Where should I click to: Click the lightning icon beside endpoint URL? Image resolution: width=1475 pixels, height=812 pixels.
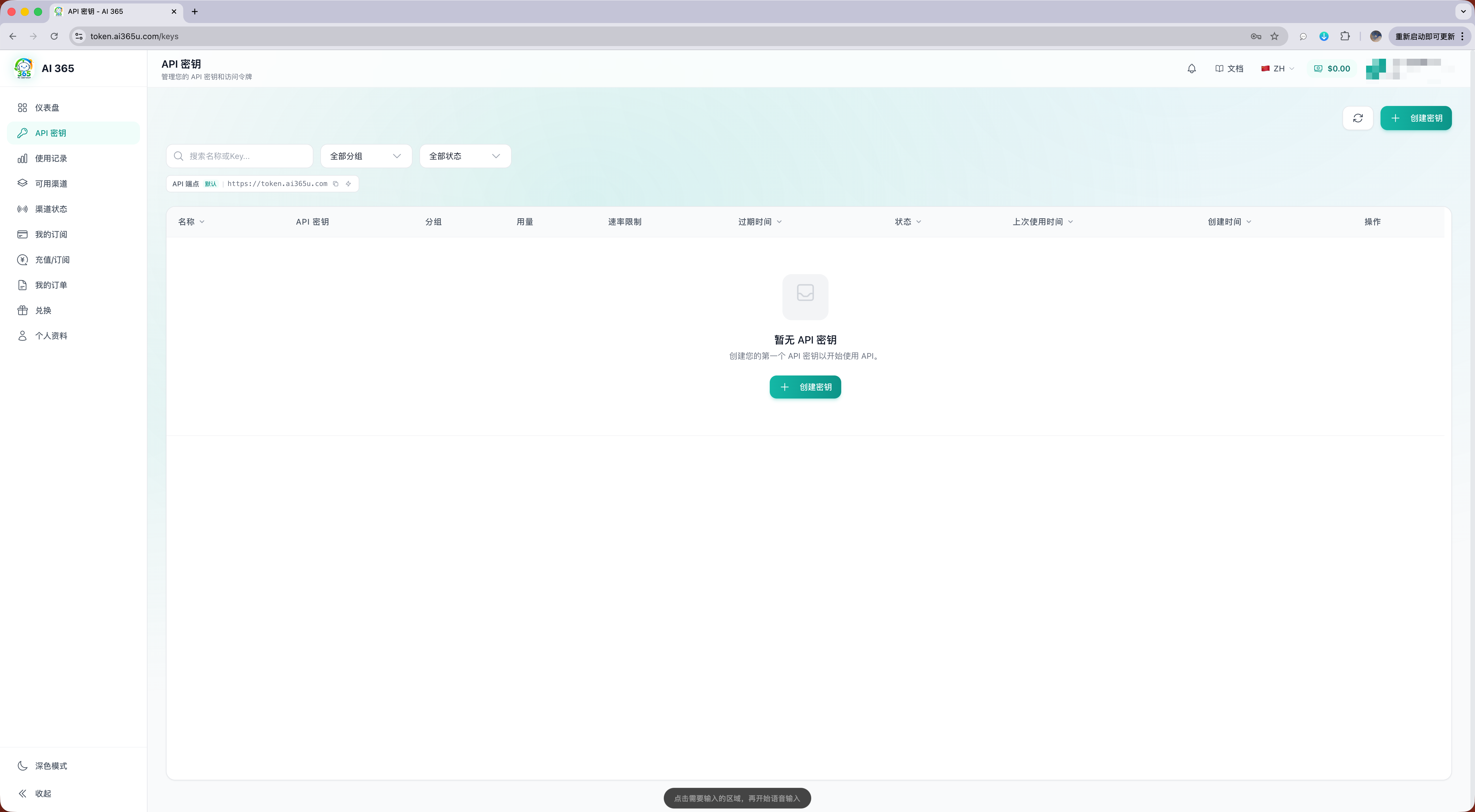(x=348, y=184)
